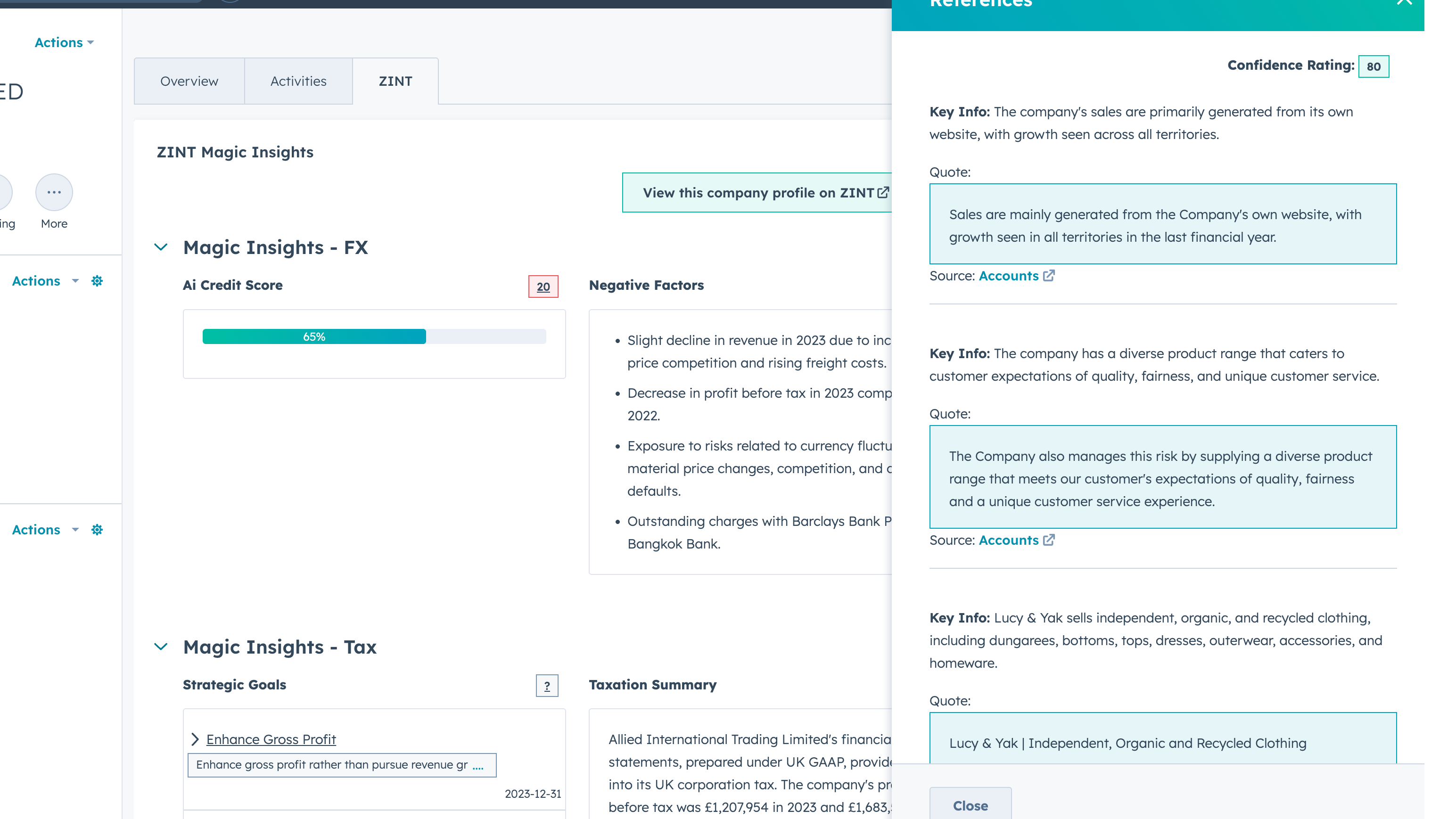Viewport: 1456px width, 819px height.
Task: Click the More ellipsis circle icon
Action: (54, 192)
